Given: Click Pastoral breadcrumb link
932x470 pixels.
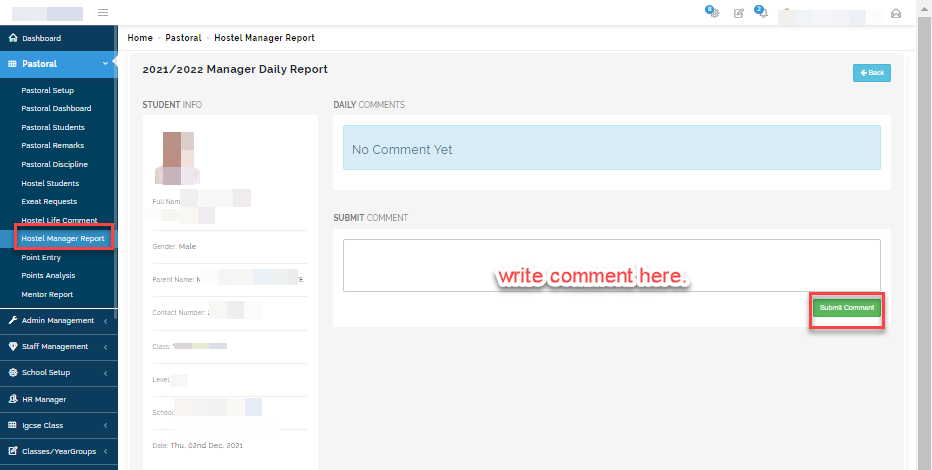Looking at the screenshot, I should point(183,38).
